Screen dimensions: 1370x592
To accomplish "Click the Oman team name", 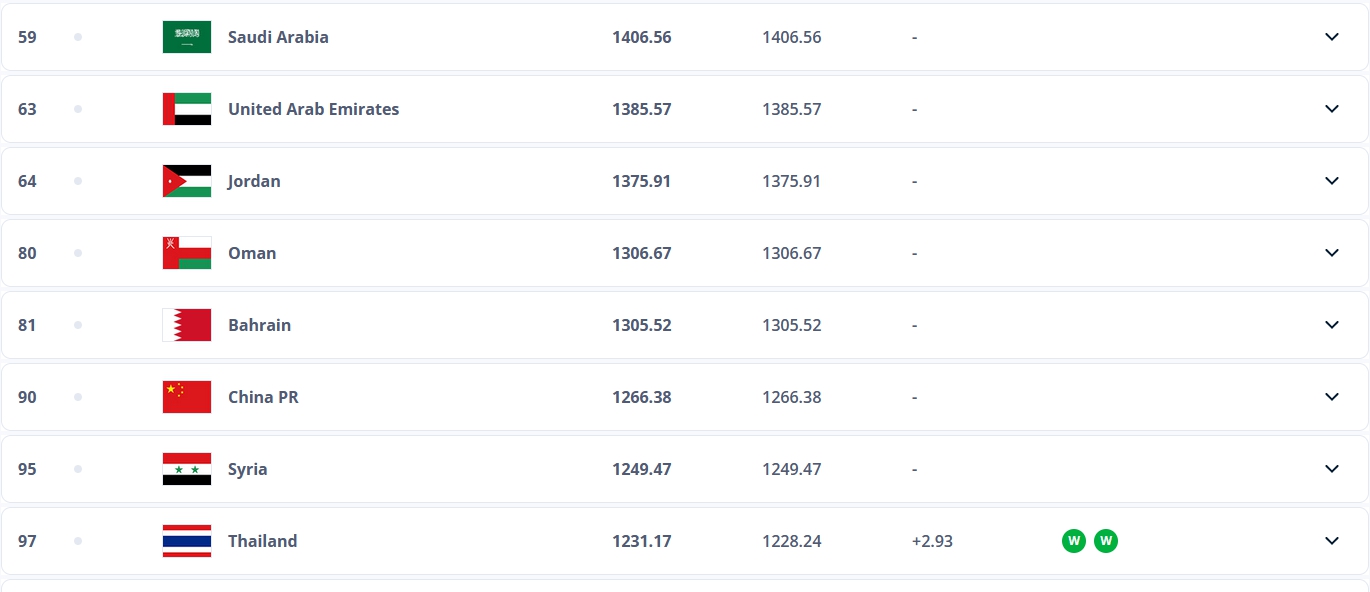I will click(252, 253).
